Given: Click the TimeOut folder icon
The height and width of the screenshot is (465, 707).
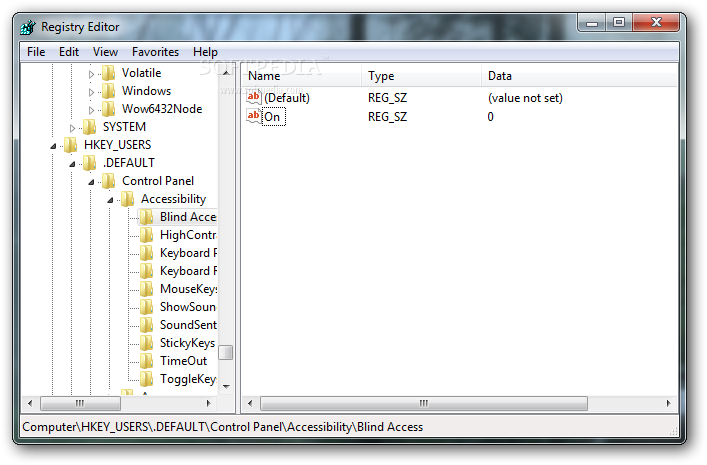Looking at the screenshot, I should point(146,362).
